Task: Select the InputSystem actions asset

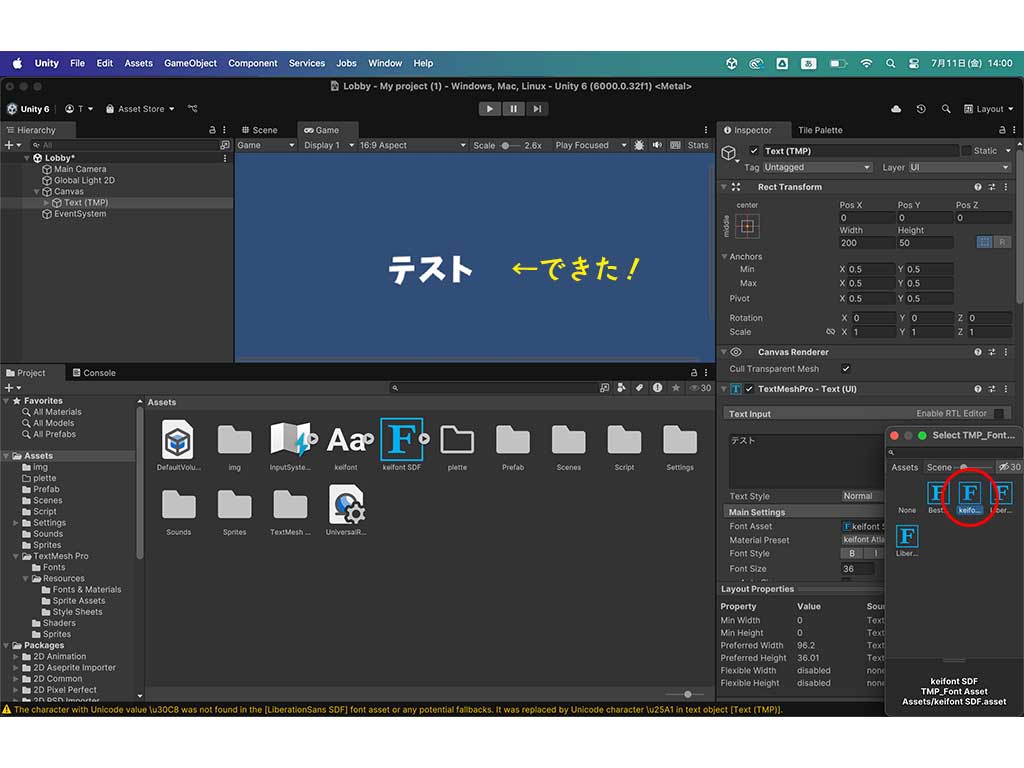Action: pyautogui.click(x=290, y=439)
